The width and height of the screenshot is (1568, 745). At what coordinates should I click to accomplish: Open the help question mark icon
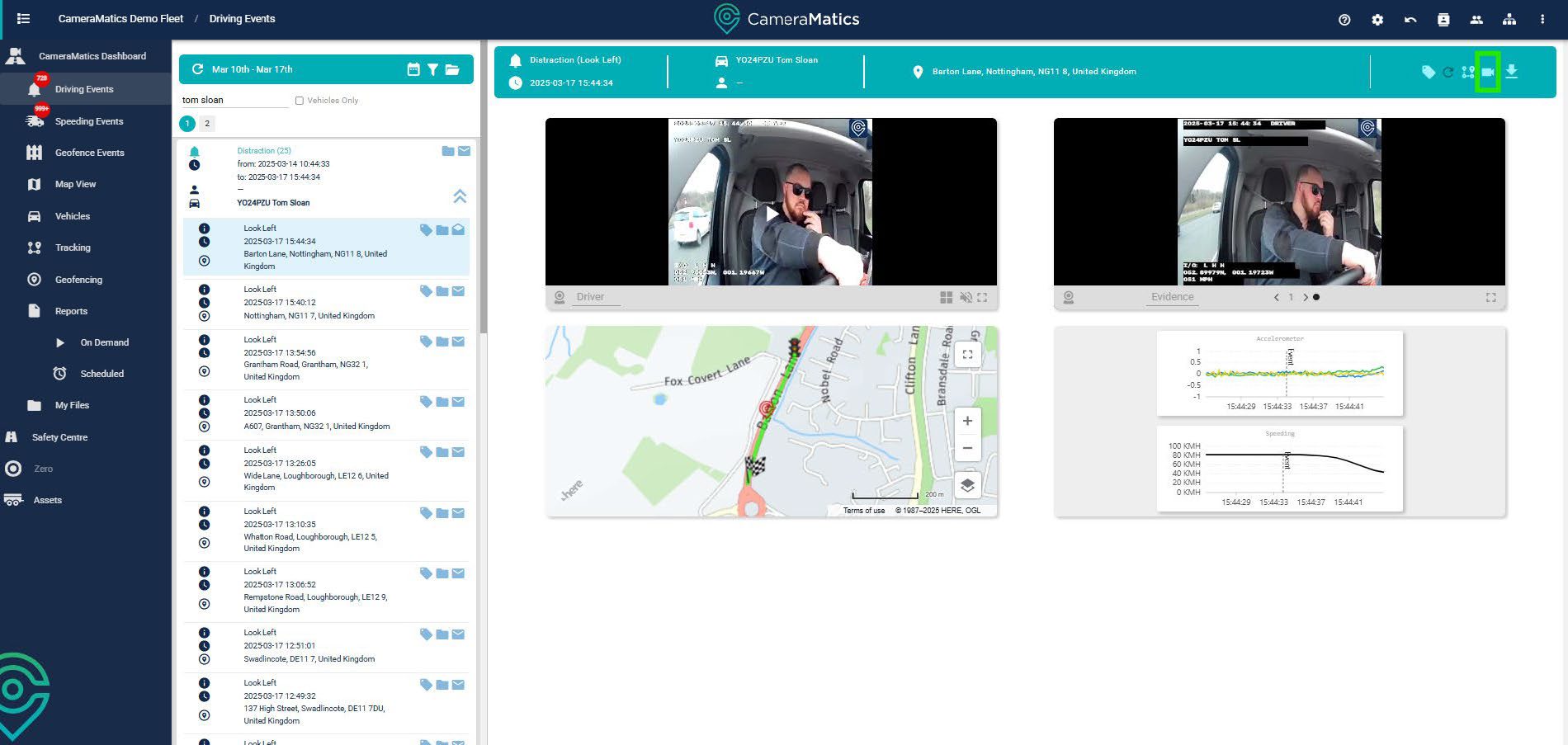pyautogui.click(x=1344, y=19)
